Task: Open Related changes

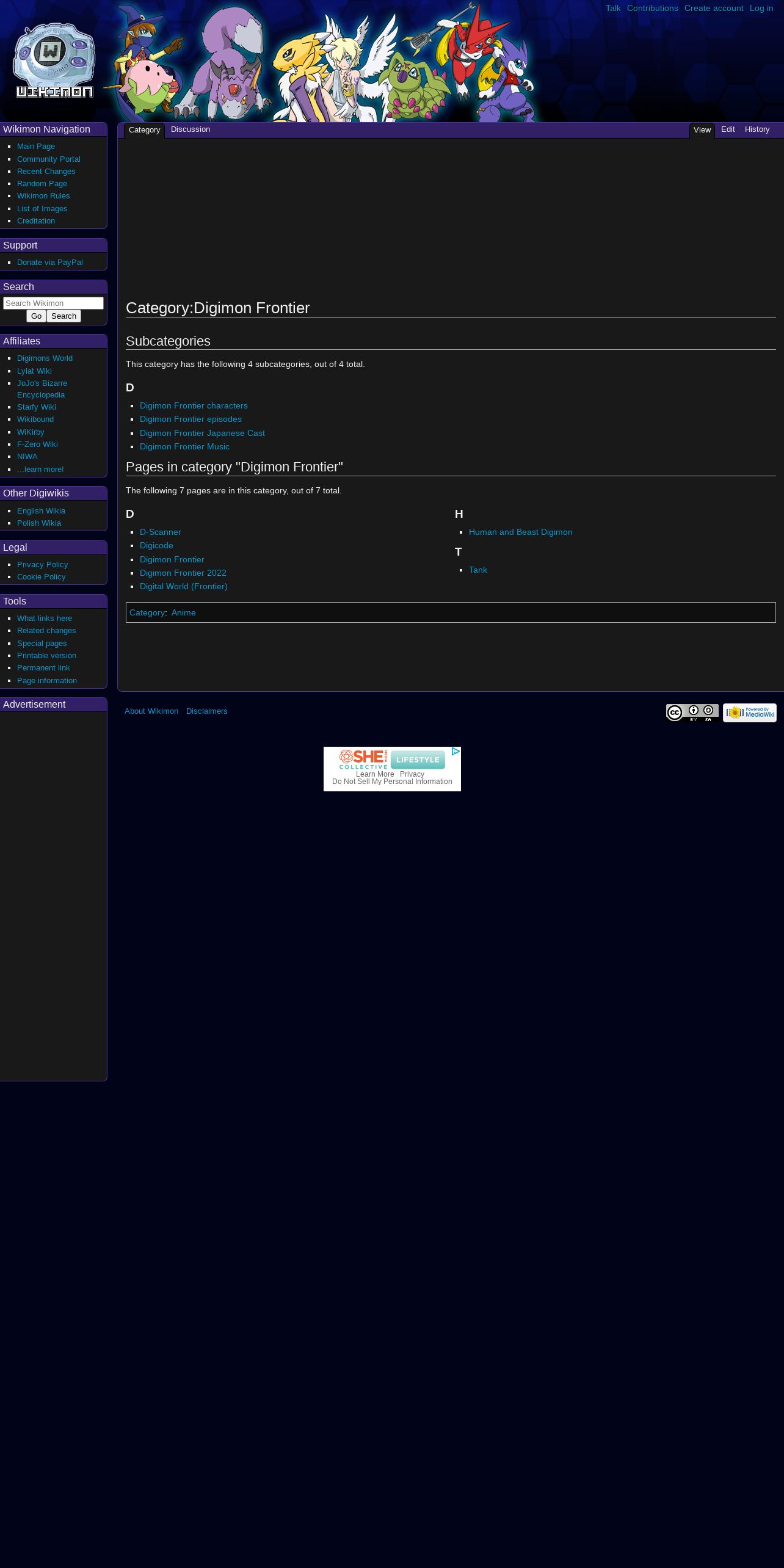Action: 46,631
